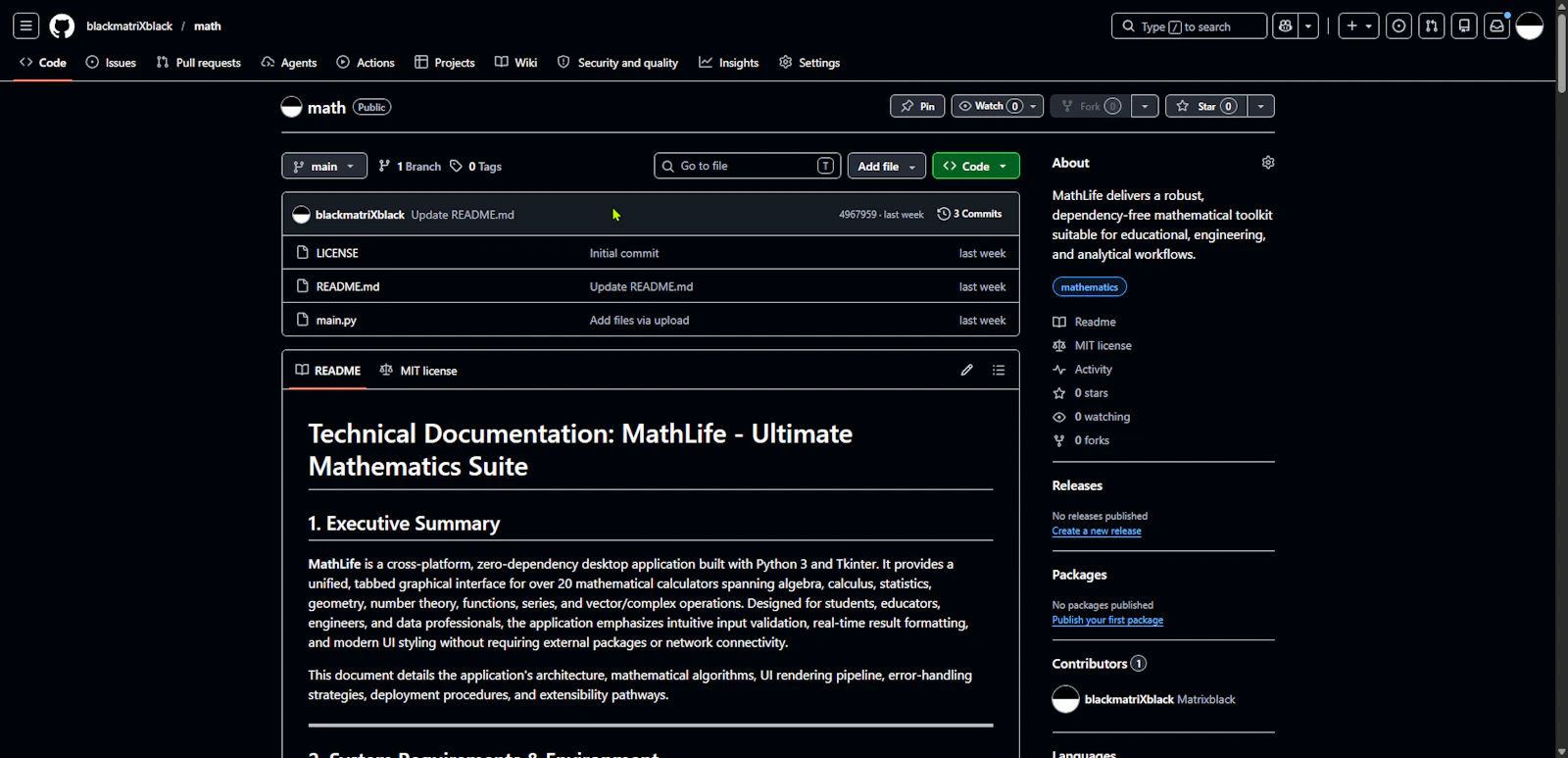Image resolution: width=1568 pixels, height=758 pixels.
Task: Click the Create a new release link
Action: (x=1097, y=531)
